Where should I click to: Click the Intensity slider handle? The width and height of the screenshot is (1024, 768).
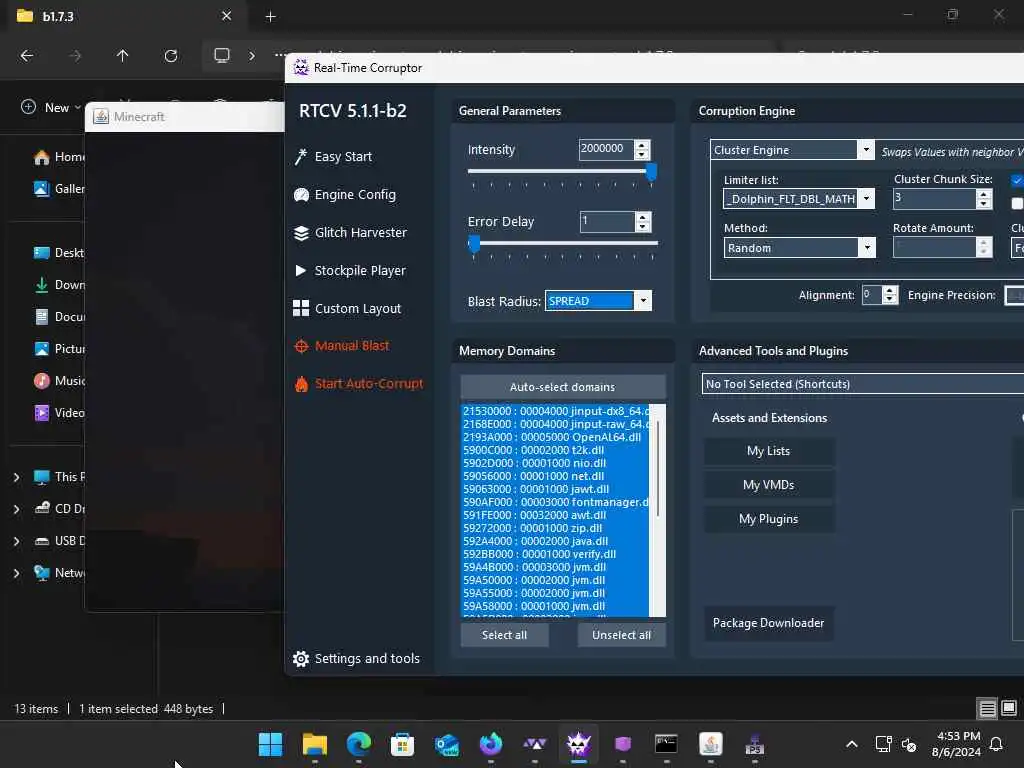651,172
